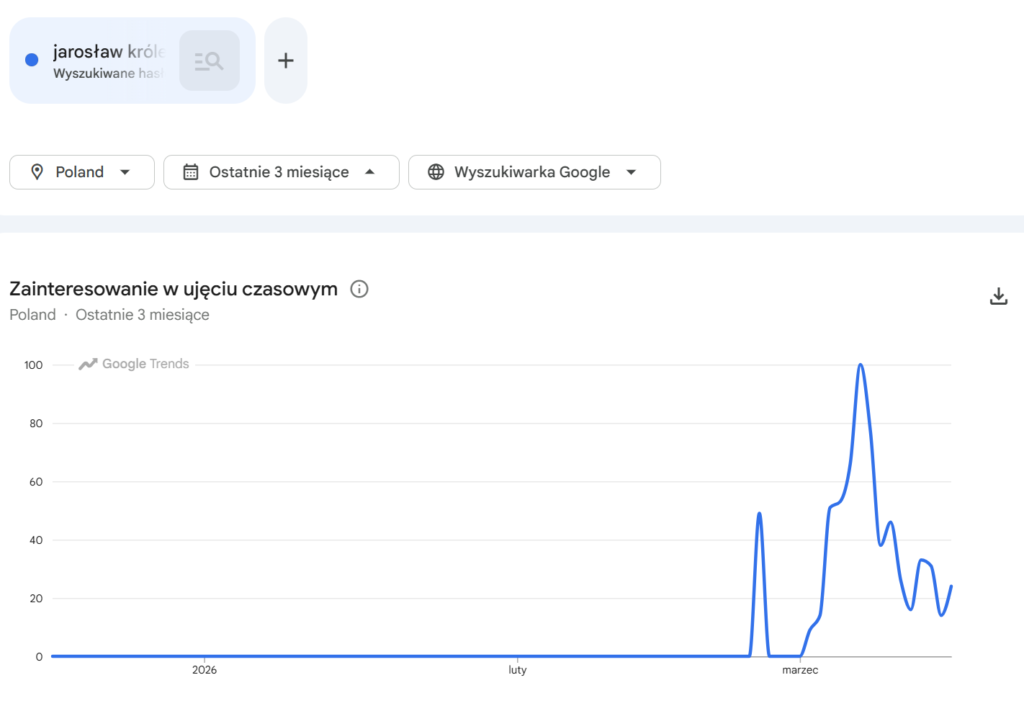Click the luty label on time axis
This screenshot has height=706, width=1024.
click(517, 670)
